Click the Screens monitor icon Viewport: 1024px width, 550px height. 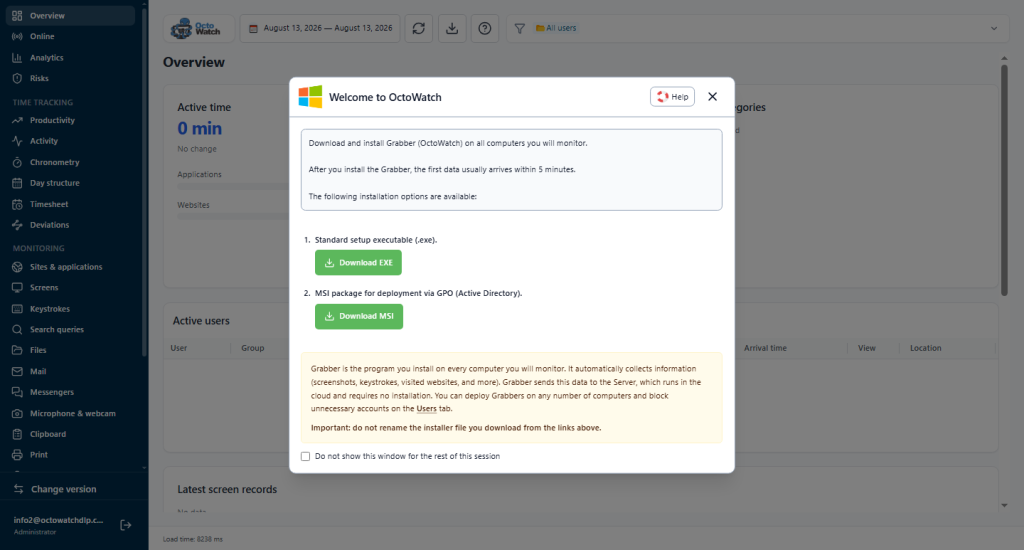coord(17,287)
